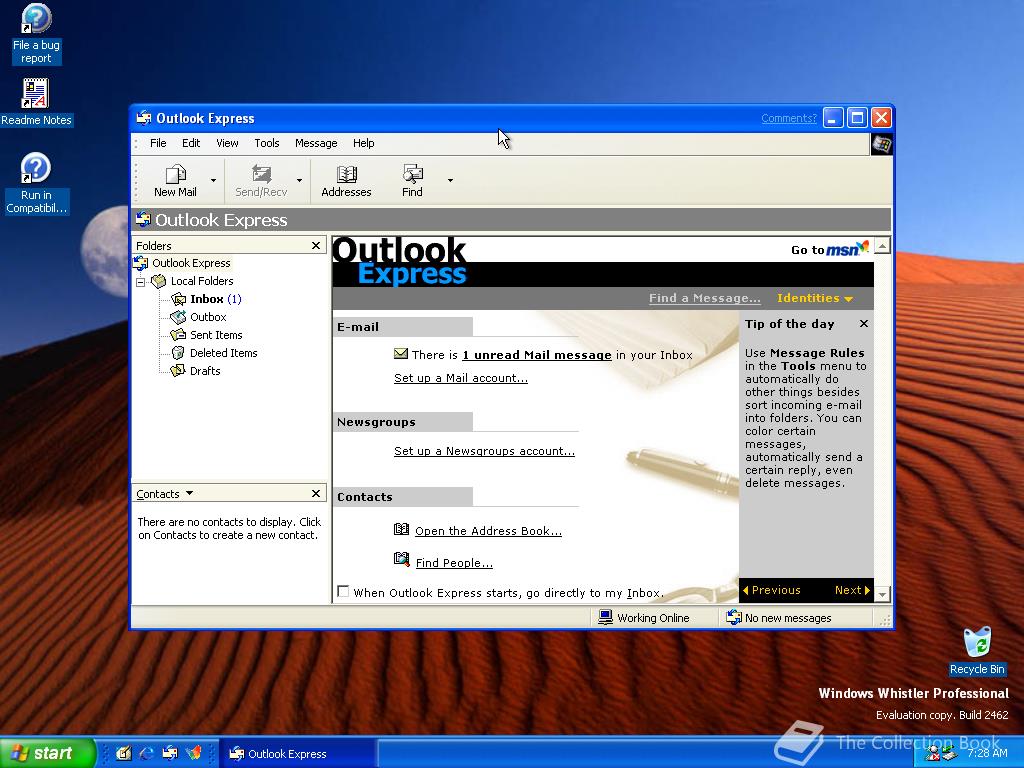Click the Outlook Express quick launch icon
This screenshot has height=768, width=1024.
coord(170,754)
